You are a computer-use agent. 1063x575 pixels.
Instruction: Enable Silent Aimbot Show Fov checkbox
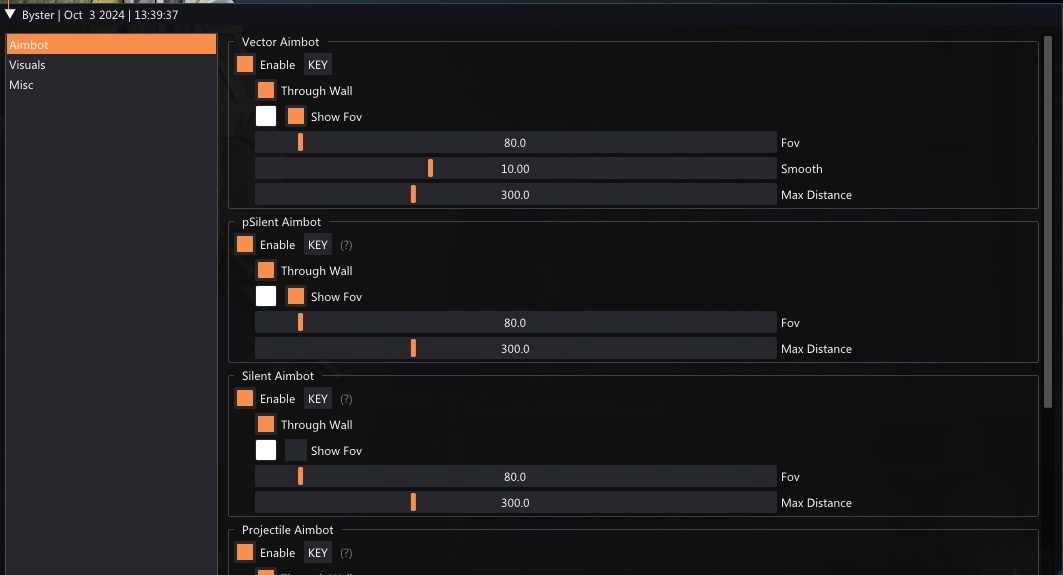click(x=296, y=451)
